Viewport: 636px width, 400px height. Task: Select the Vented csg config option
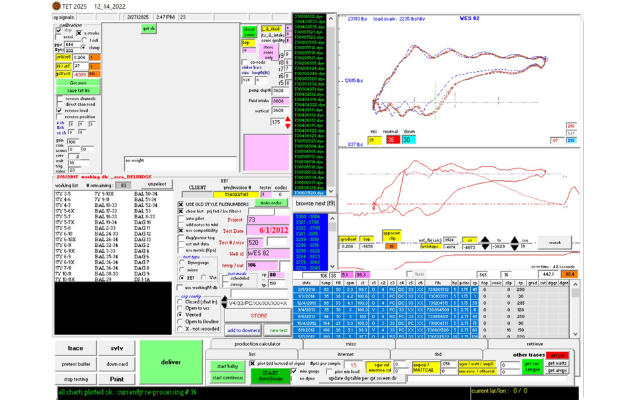pyautogui.click(x=180, y=315)
